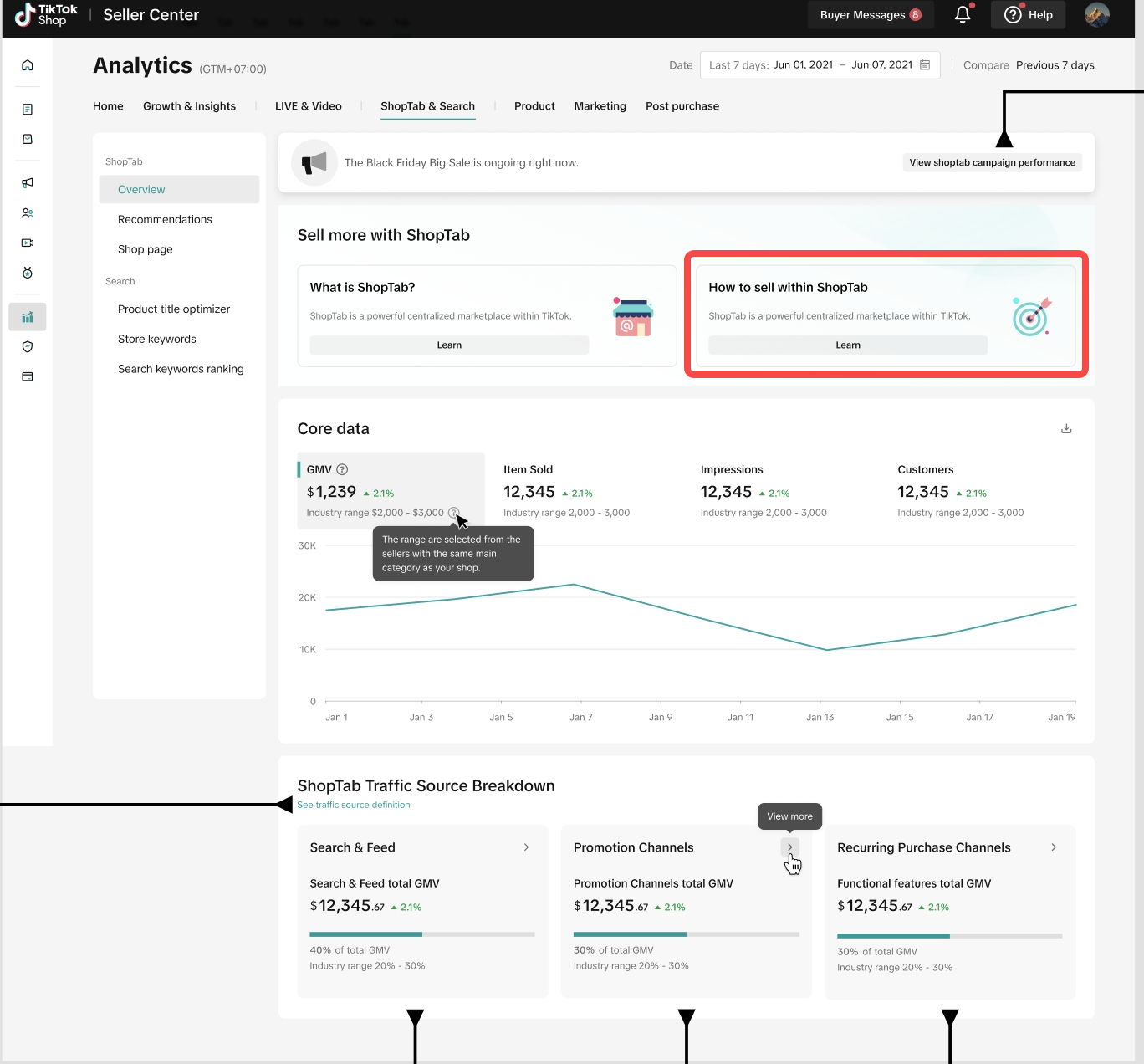1144x1064 pixels.
Task: Open the medal icon in sidebar
Action: pyautogui.click(x=28, y=273)
